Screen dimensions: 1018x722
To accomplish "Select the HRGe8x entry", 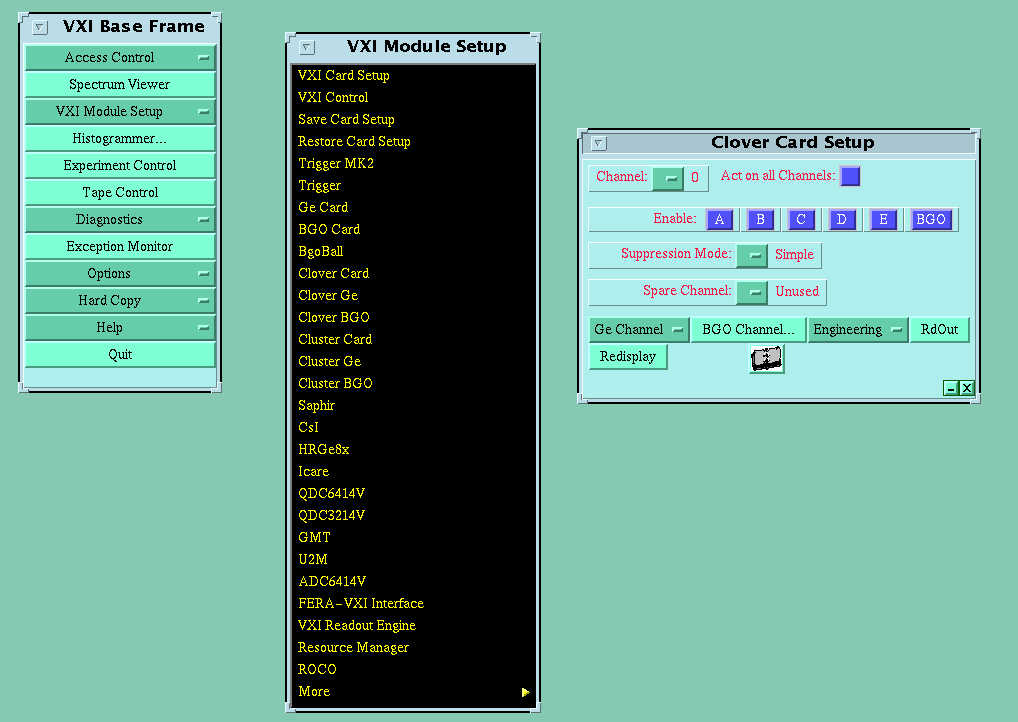I will click(413, 450).
